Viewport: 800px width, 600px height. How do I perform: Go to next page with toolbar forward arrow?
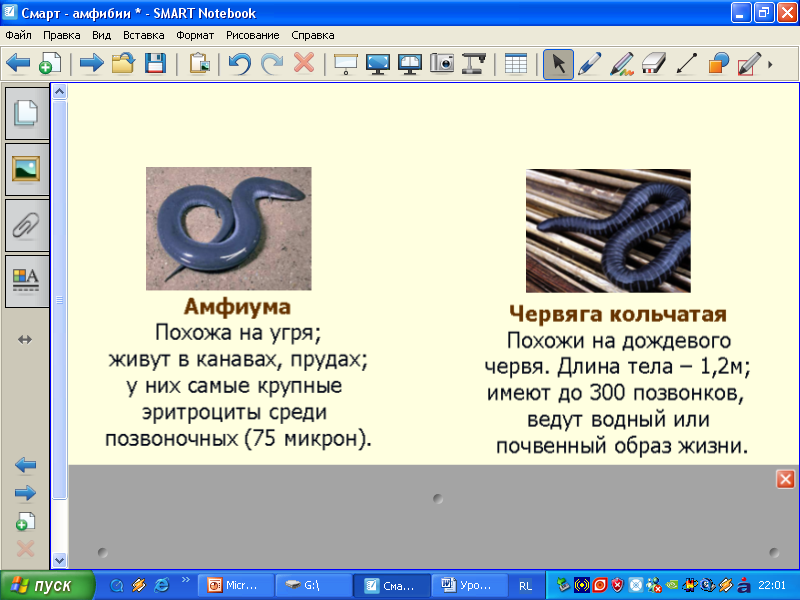(92, 64)
